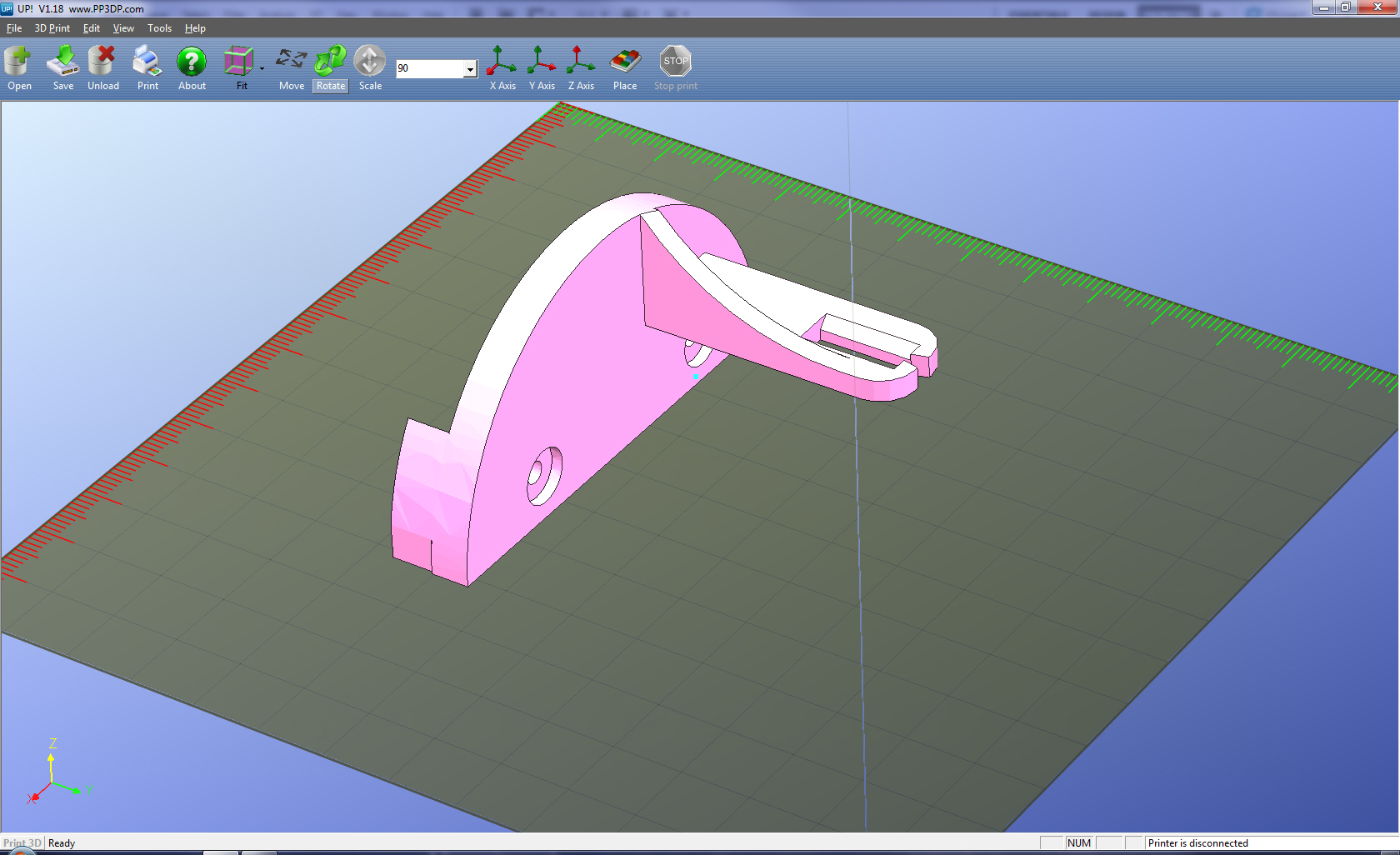Image resolution: width=1400 pixels, height=855 pixels.
Task: Click the Stop print icon
Action: [676, 61]
